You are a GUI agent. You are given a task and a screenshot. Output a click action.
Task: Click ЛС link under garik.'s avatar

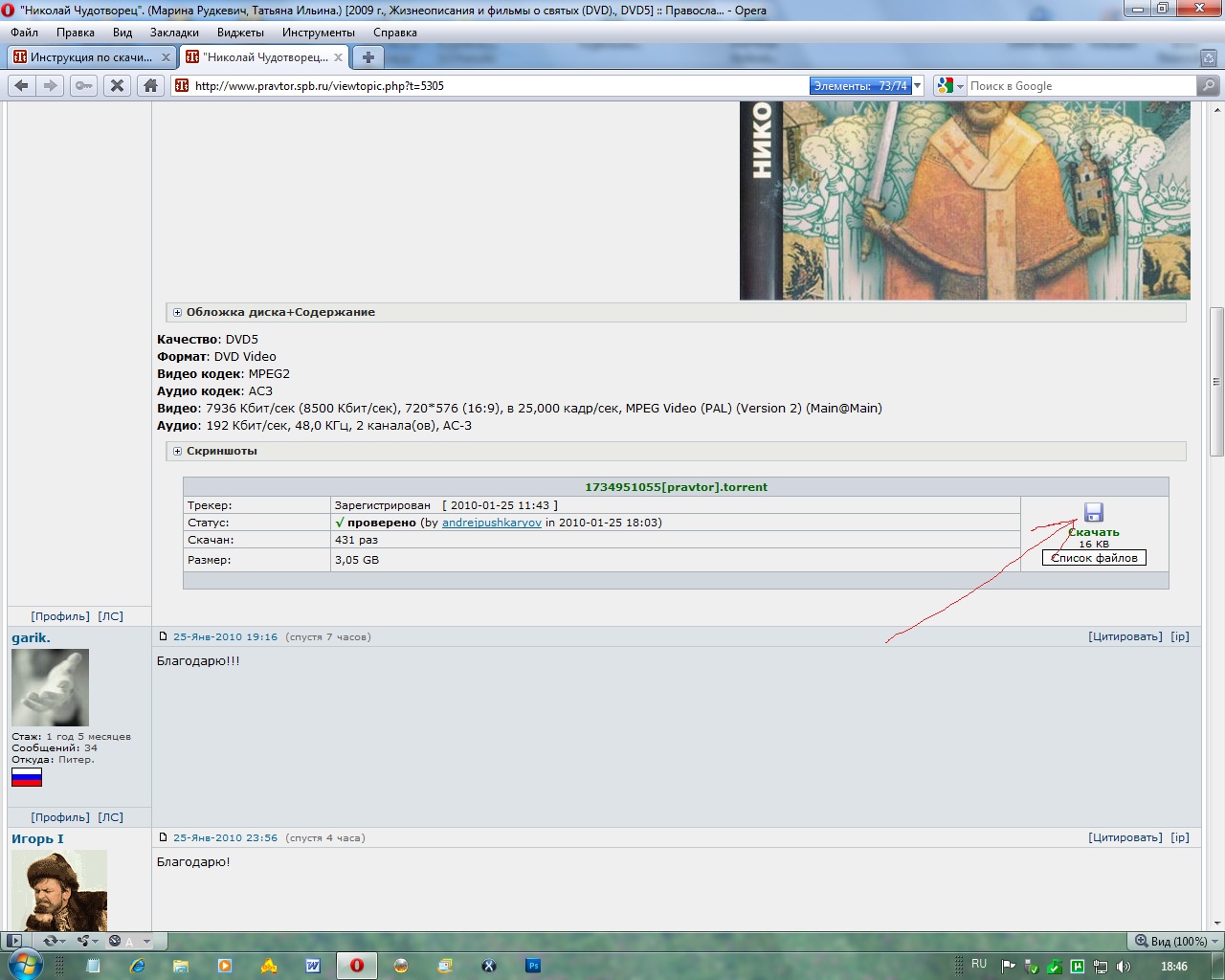pyautogui.click(x=111, y=817)
